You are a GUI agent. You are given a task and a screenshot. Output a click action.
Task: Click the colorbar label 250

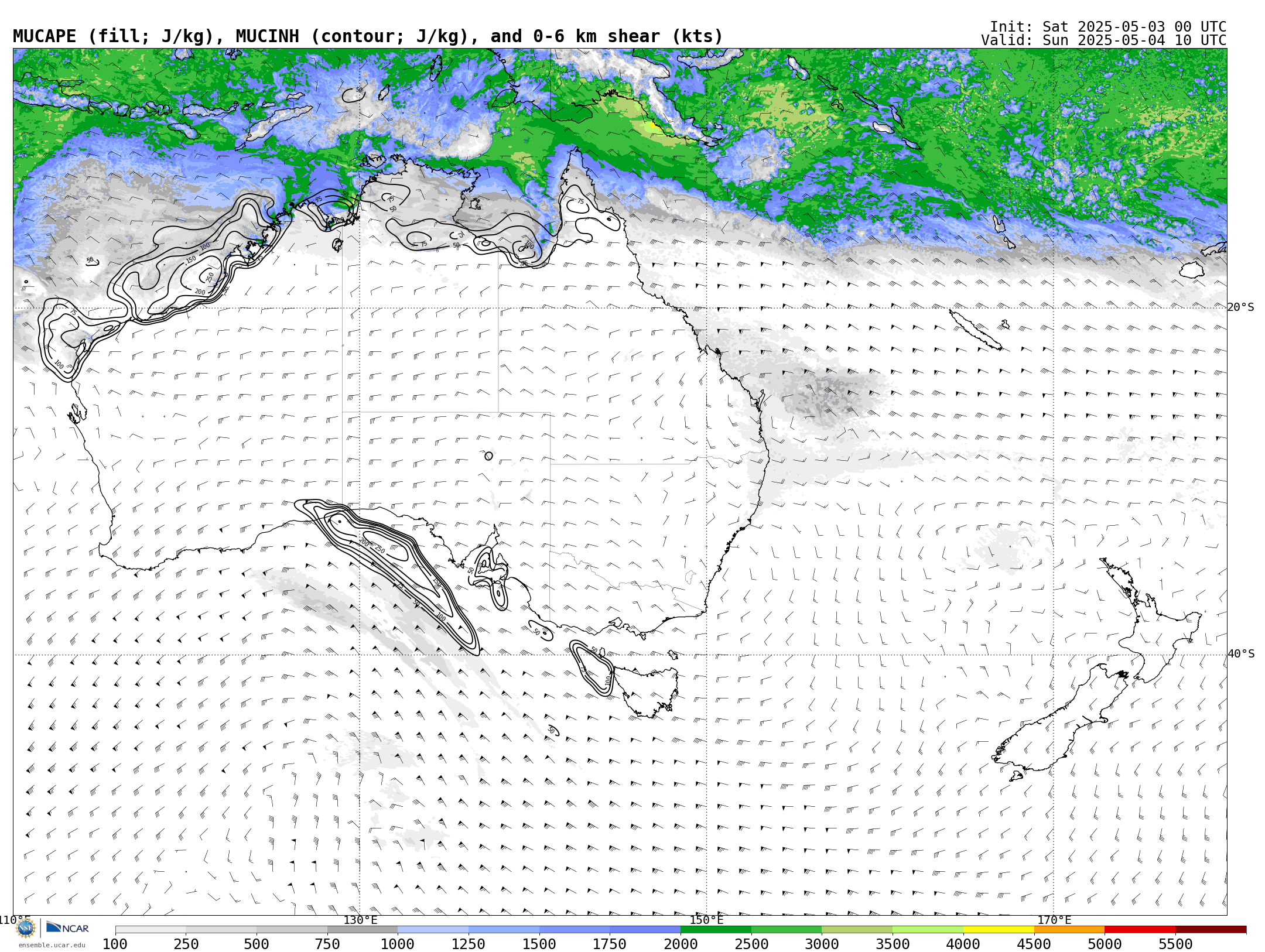coord(186,944)
